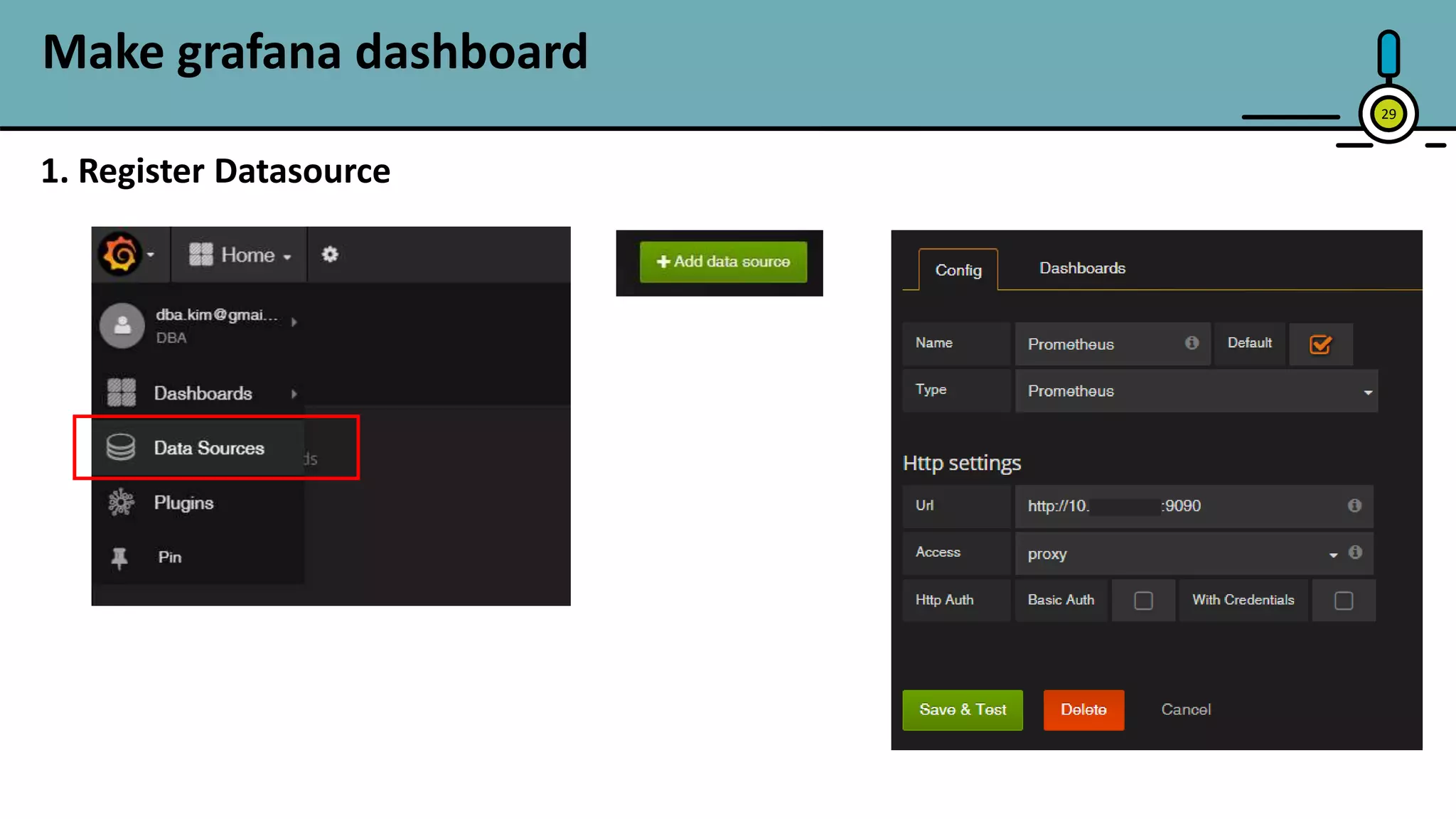1456x819 pixels.
Task: Uncheck the Default checkbox
Action: click(1320, 345)
